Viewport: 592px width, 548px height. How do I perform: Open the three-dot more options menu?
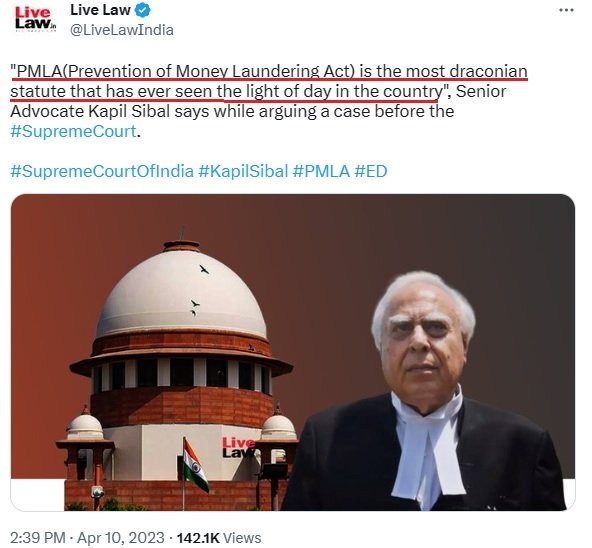[566, 10]
